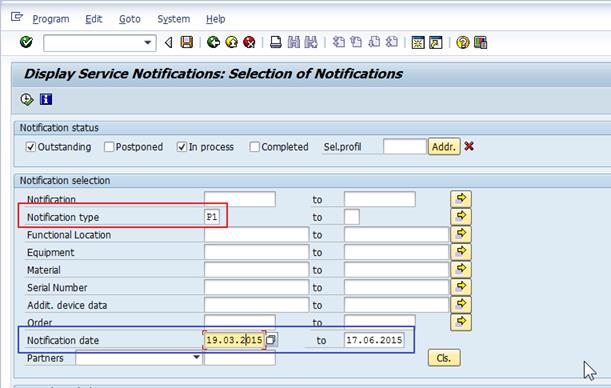This screenshot has width=611, height=388.
Task: Open multiple selection for Order
Action: coord(461,322)
